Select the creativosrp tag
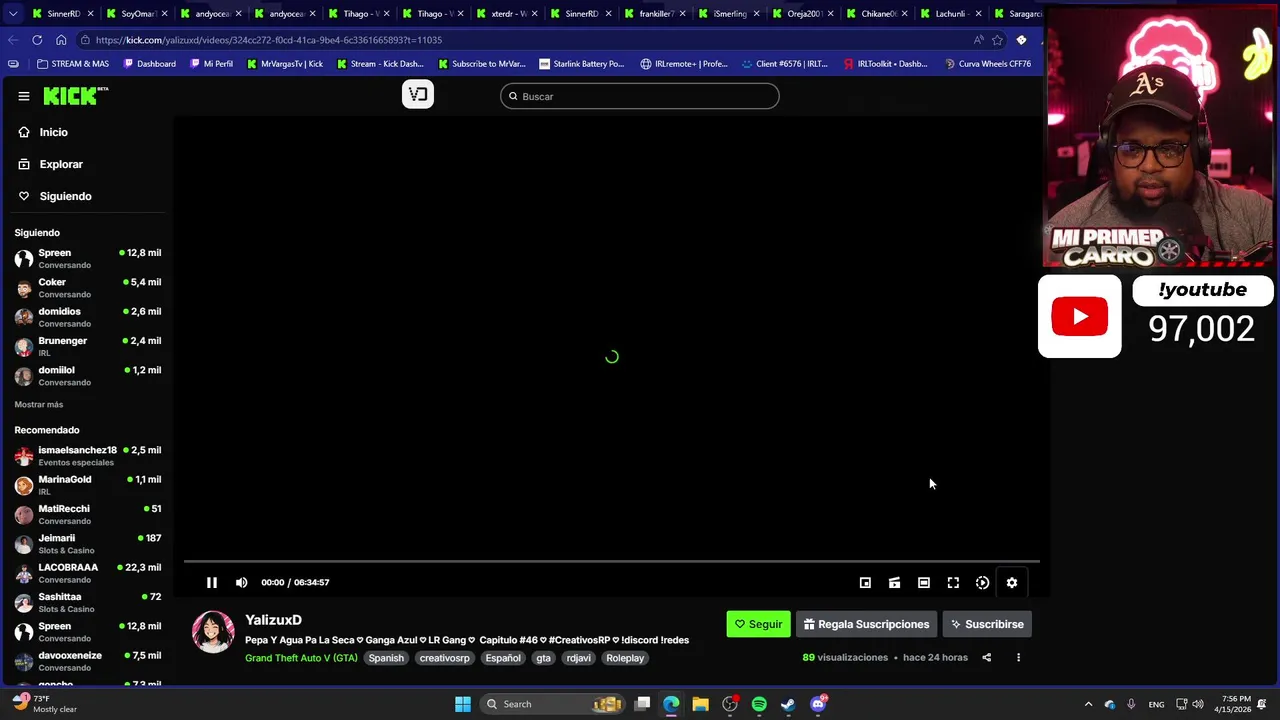 click(444, 658)
